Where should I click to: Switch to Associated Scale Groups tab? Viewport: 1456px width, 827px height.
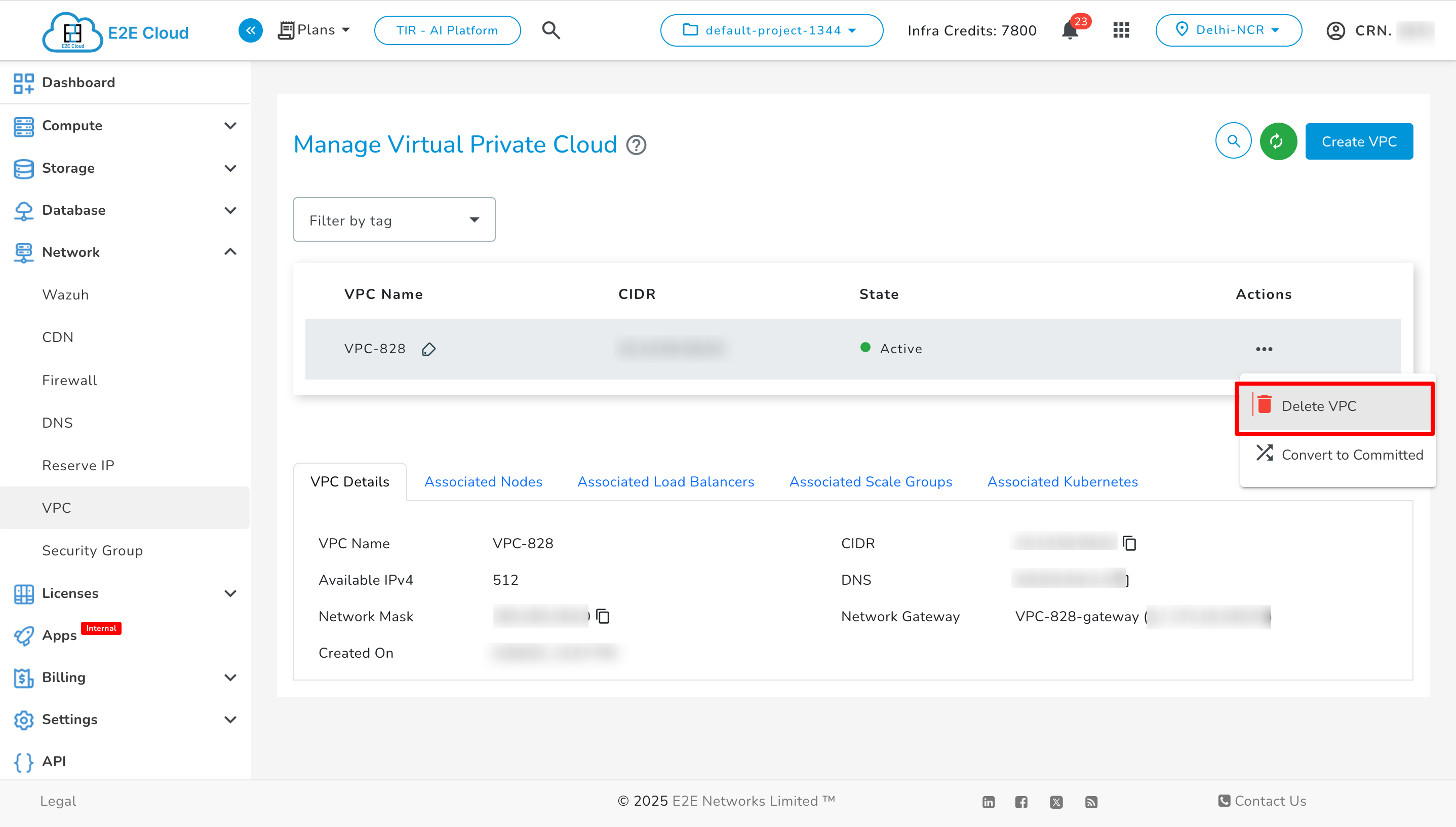click(870, 482)
